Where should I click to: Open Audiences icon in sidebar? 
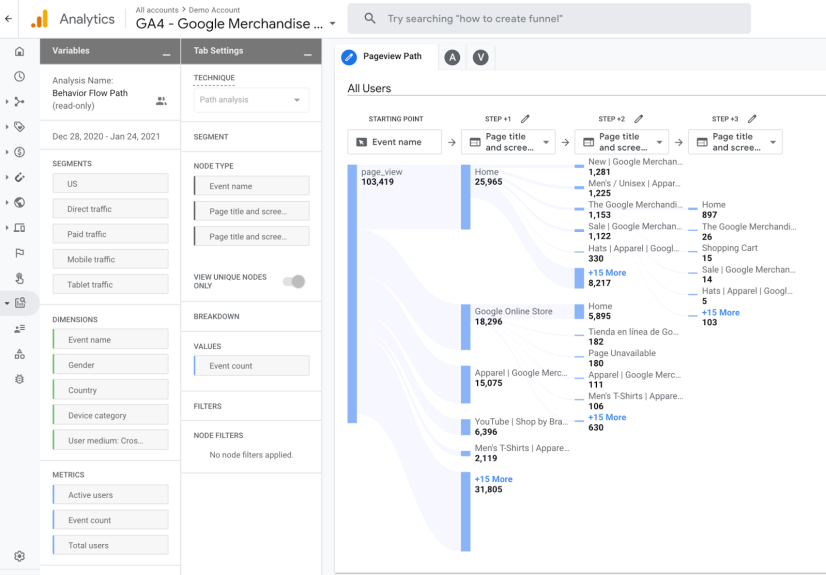tap(19, 329)
